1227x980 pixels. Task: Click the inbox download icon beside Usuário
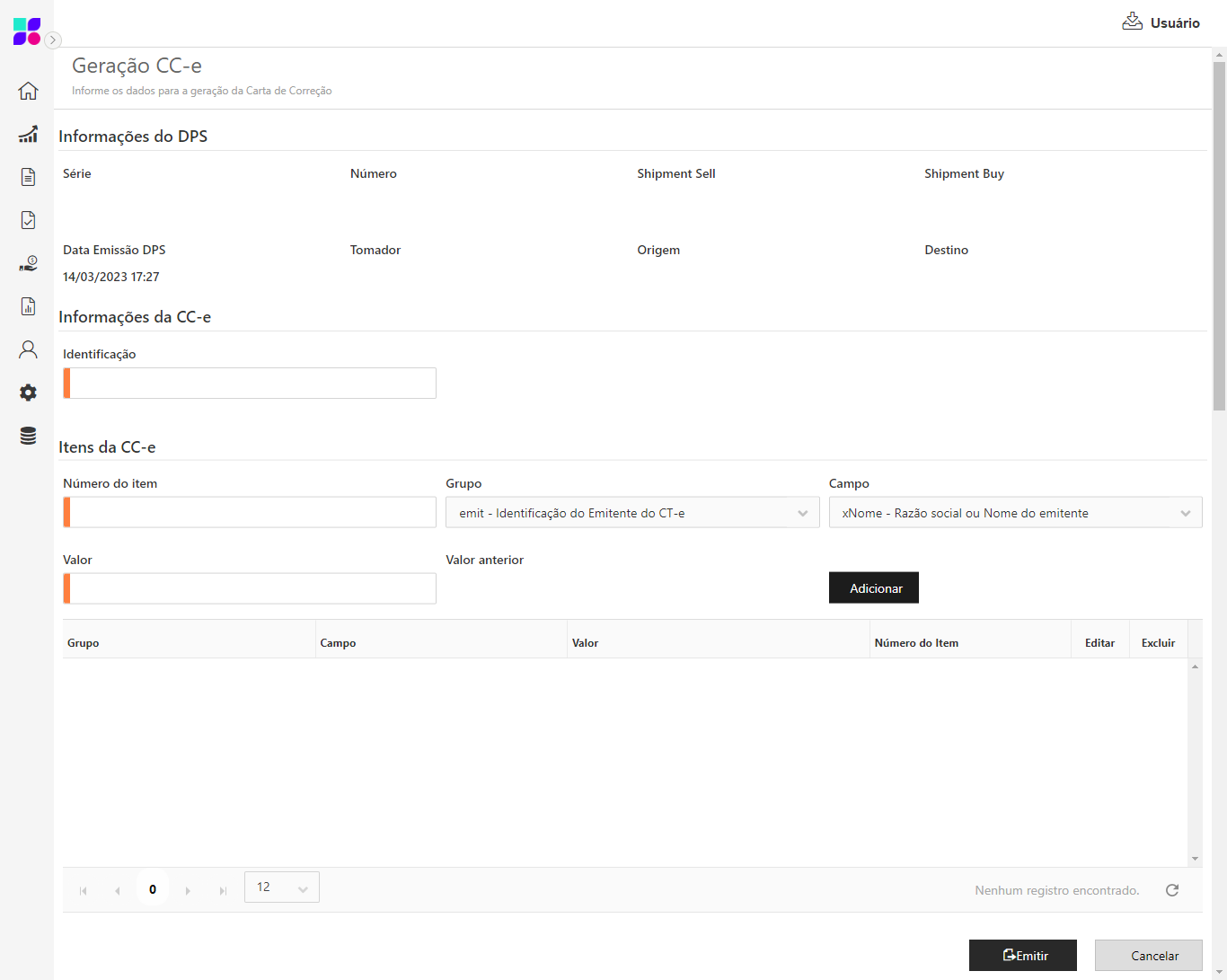pyautogui.click(x=1132, y=22)
